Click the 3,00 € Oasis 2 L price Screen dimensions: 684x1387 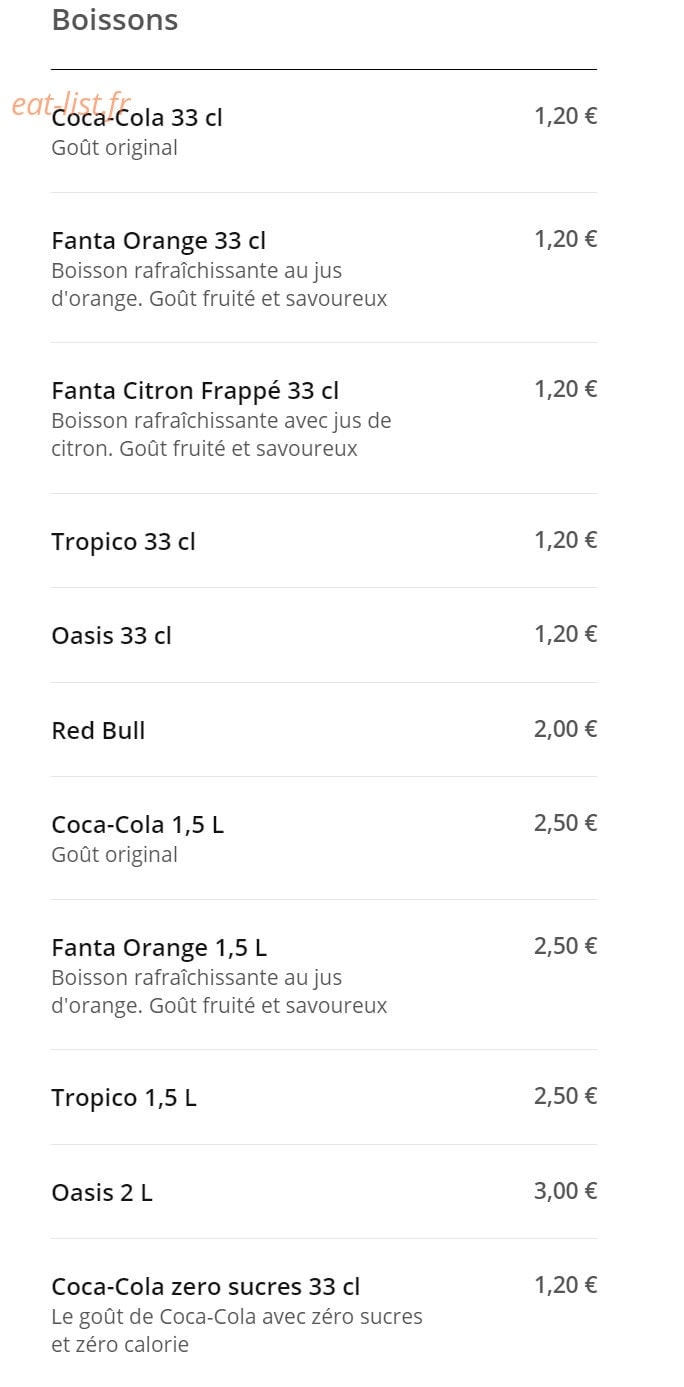(565, 1191)
